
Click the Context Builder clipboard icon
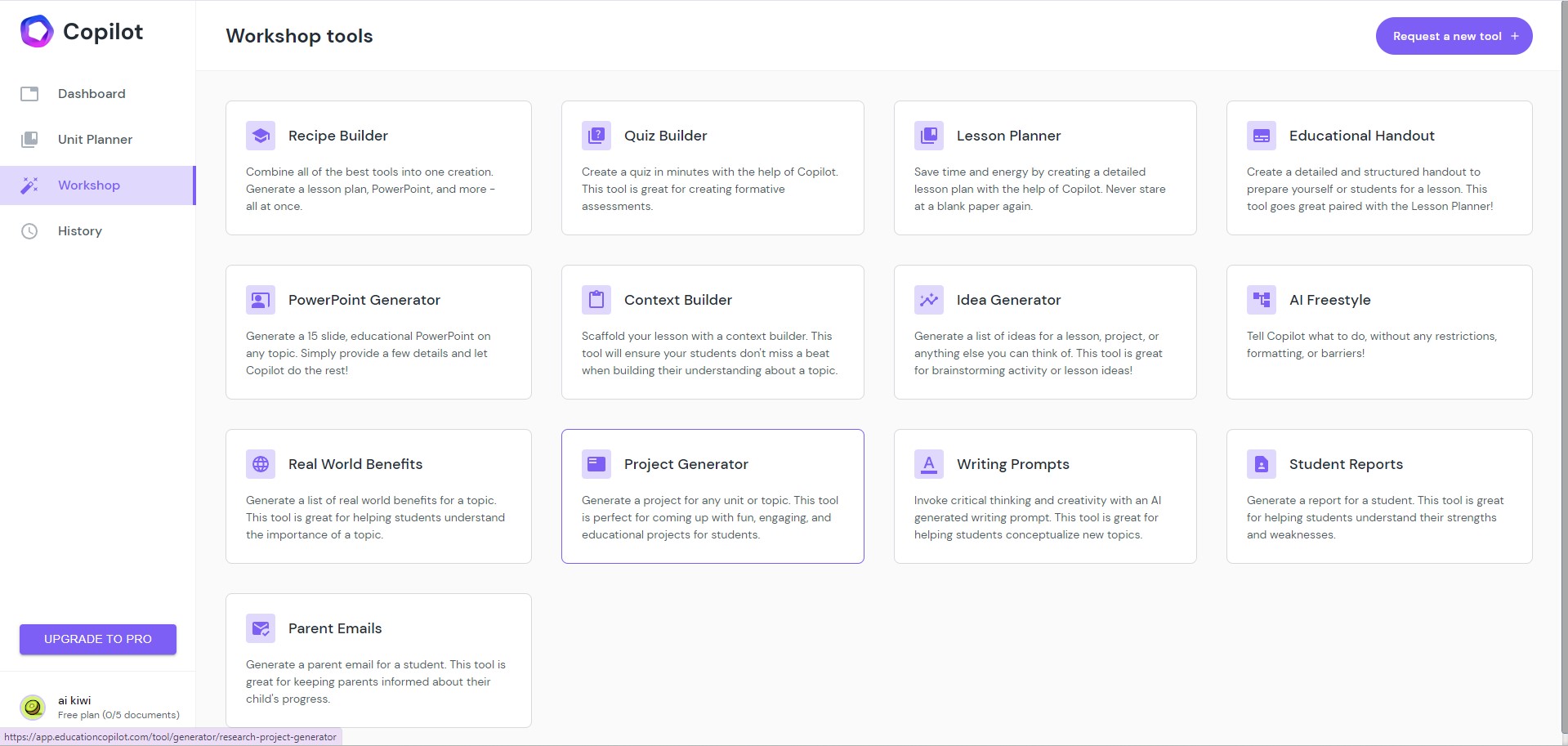pos(596,300)
